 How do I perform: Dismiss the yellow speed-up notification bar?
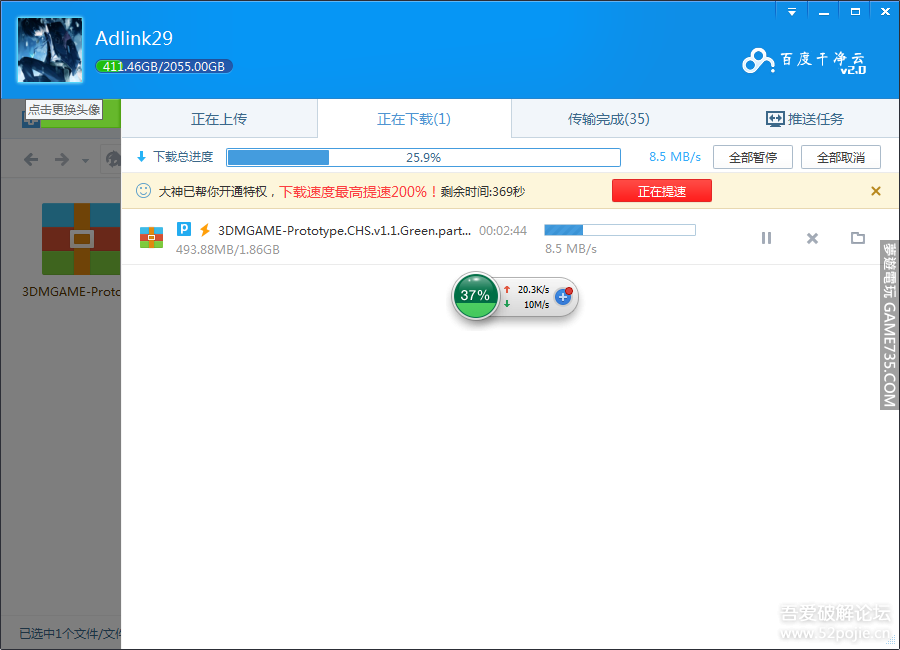[x=875, y=191]
